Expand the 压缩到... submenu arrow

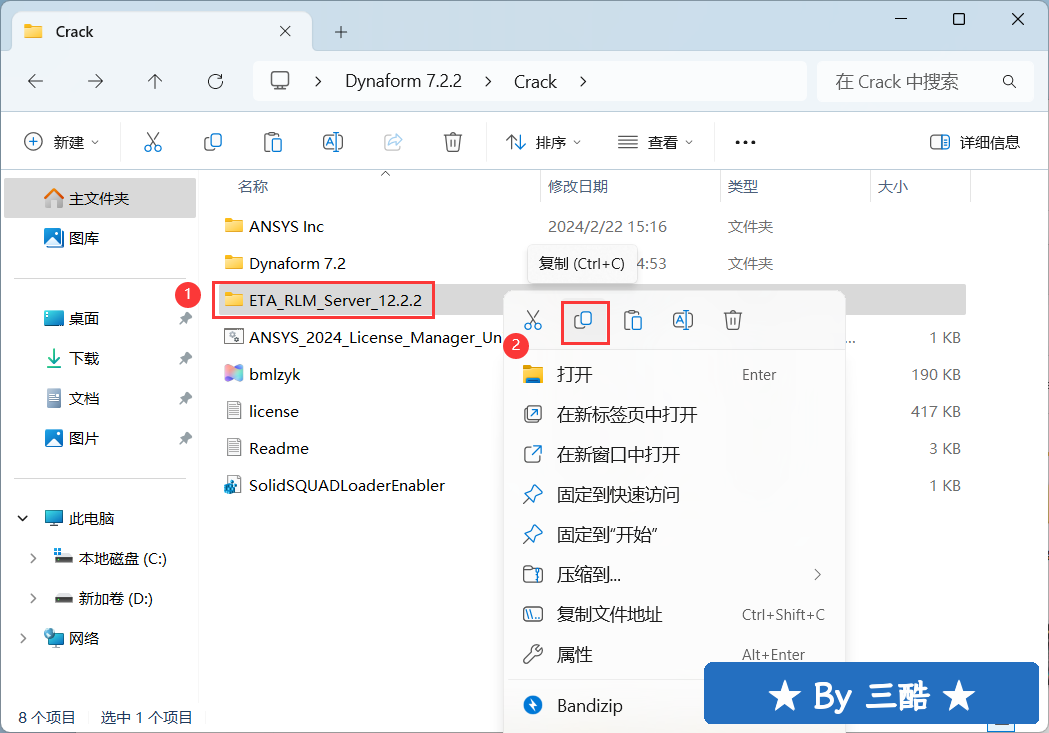click(817, 574)
